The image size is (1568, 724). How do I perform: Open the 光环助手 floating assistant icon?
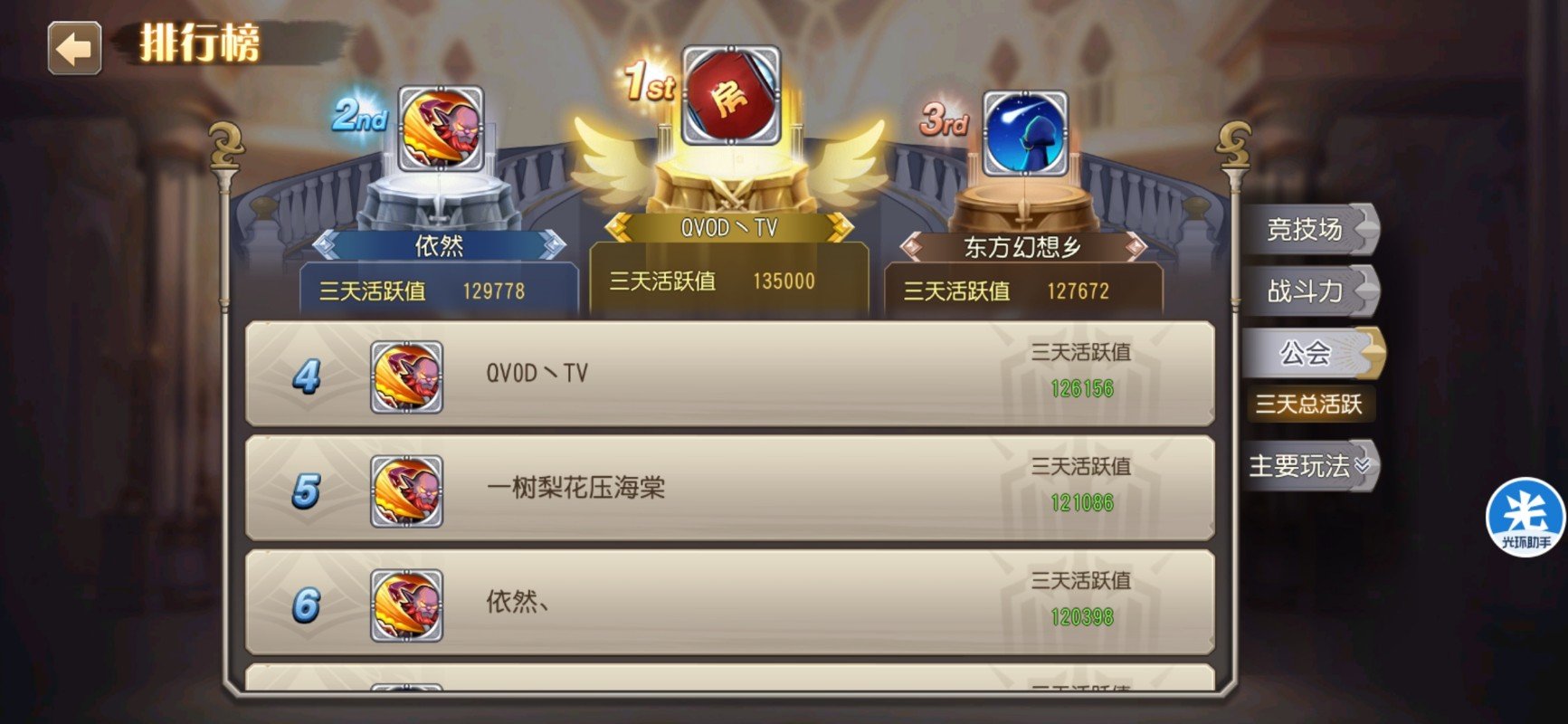[1526, 517]
